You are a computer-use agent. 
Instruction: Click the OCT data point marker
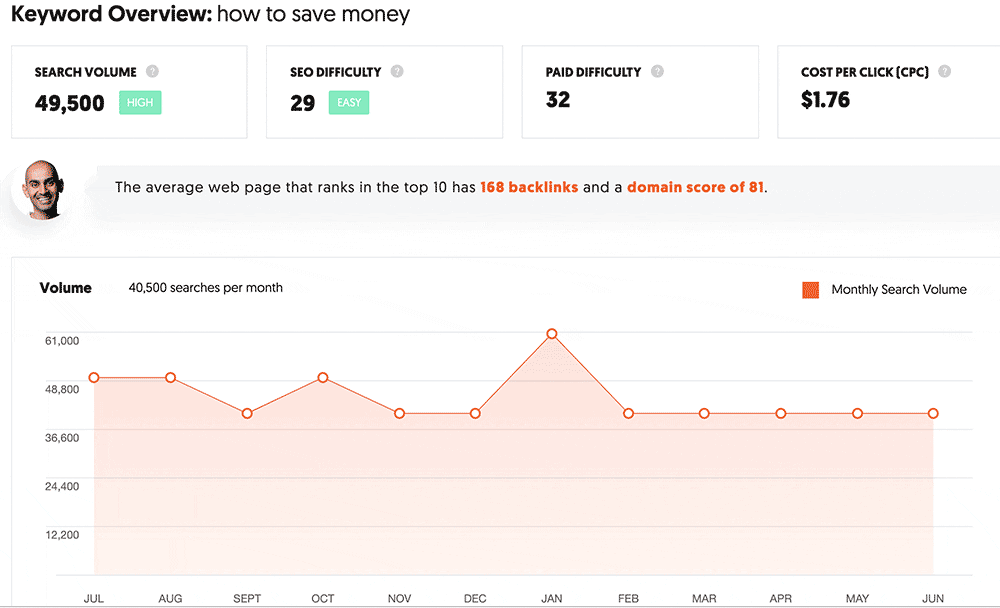point(323,378)
